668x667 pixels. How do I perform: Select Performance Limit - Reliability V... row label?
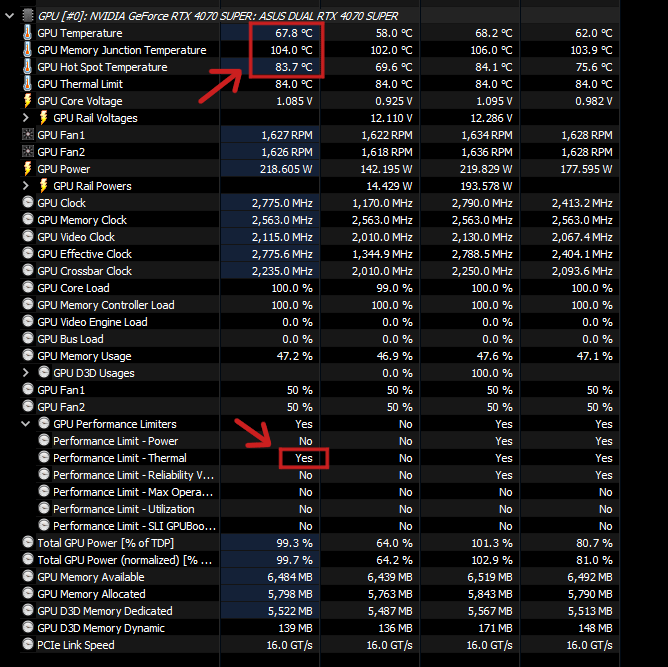(134, 475)
